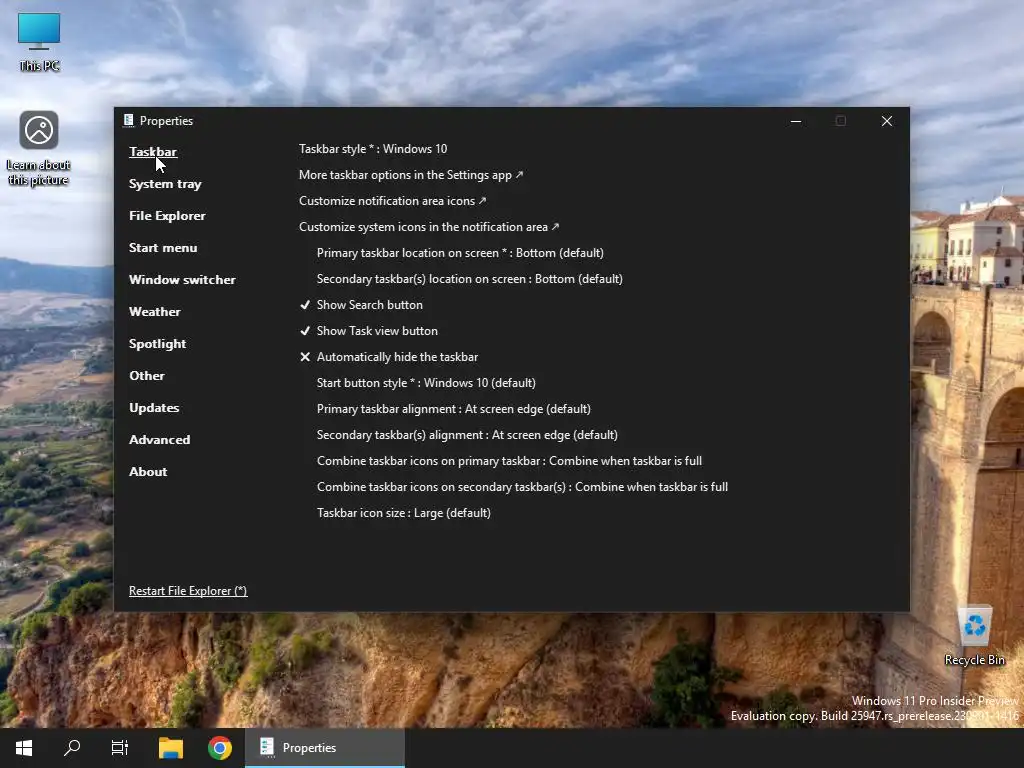
Task: Select the Properties taskbar button
Action: [325, 748]
